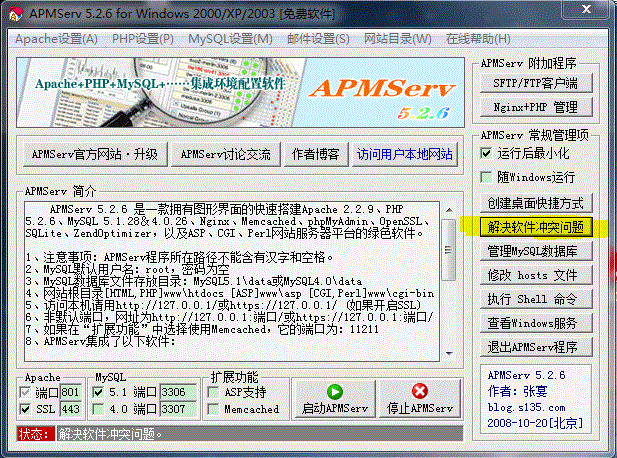Viewport: 617px width, 458px height.
Task: Click APMServ官方网站·升级 button
Action: [95, 154]
